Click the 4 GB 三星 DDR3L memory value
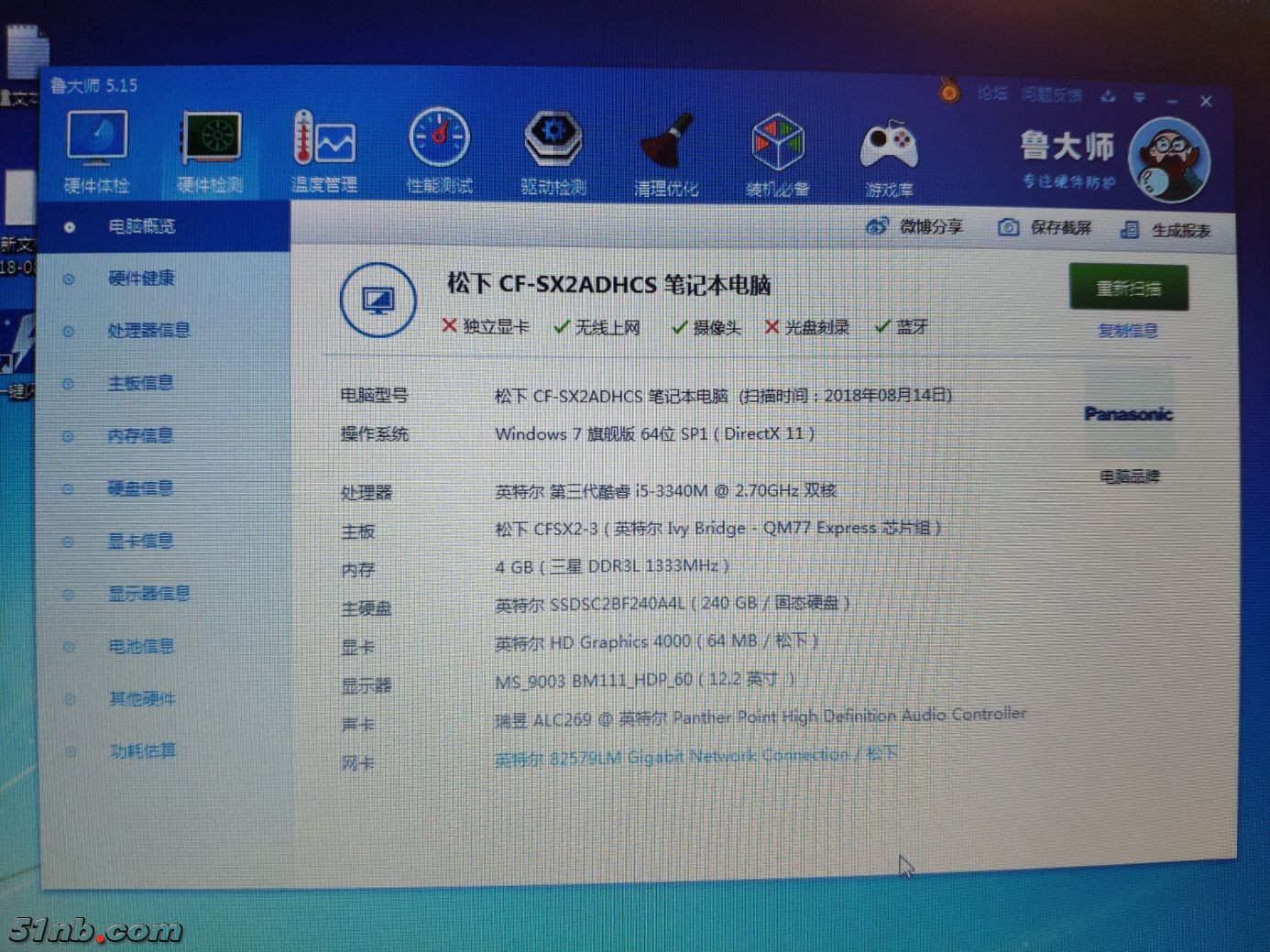This screenshot has width=1270, height=952. (612, 566)
